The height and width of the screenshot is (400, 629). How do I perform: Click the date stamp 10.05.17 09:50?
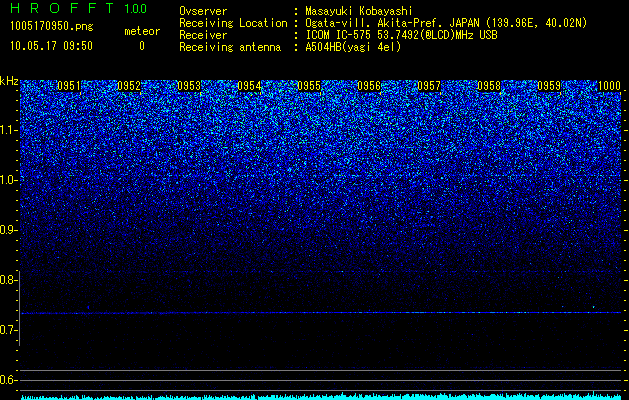coord(51,46)
